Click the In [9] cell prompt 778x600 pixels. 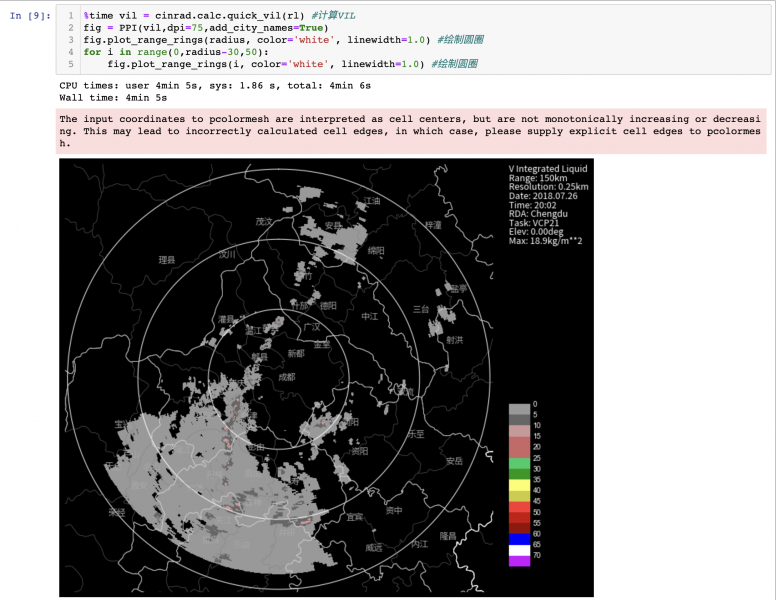click(32, 16)
